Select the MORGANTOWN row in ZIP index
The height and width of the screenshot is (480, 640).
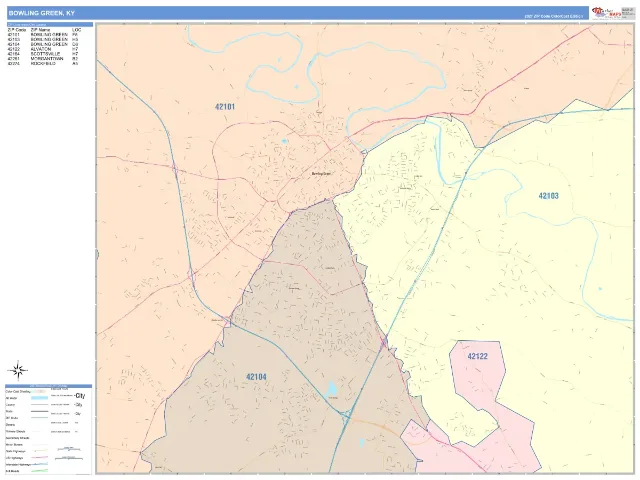(43, 59)
